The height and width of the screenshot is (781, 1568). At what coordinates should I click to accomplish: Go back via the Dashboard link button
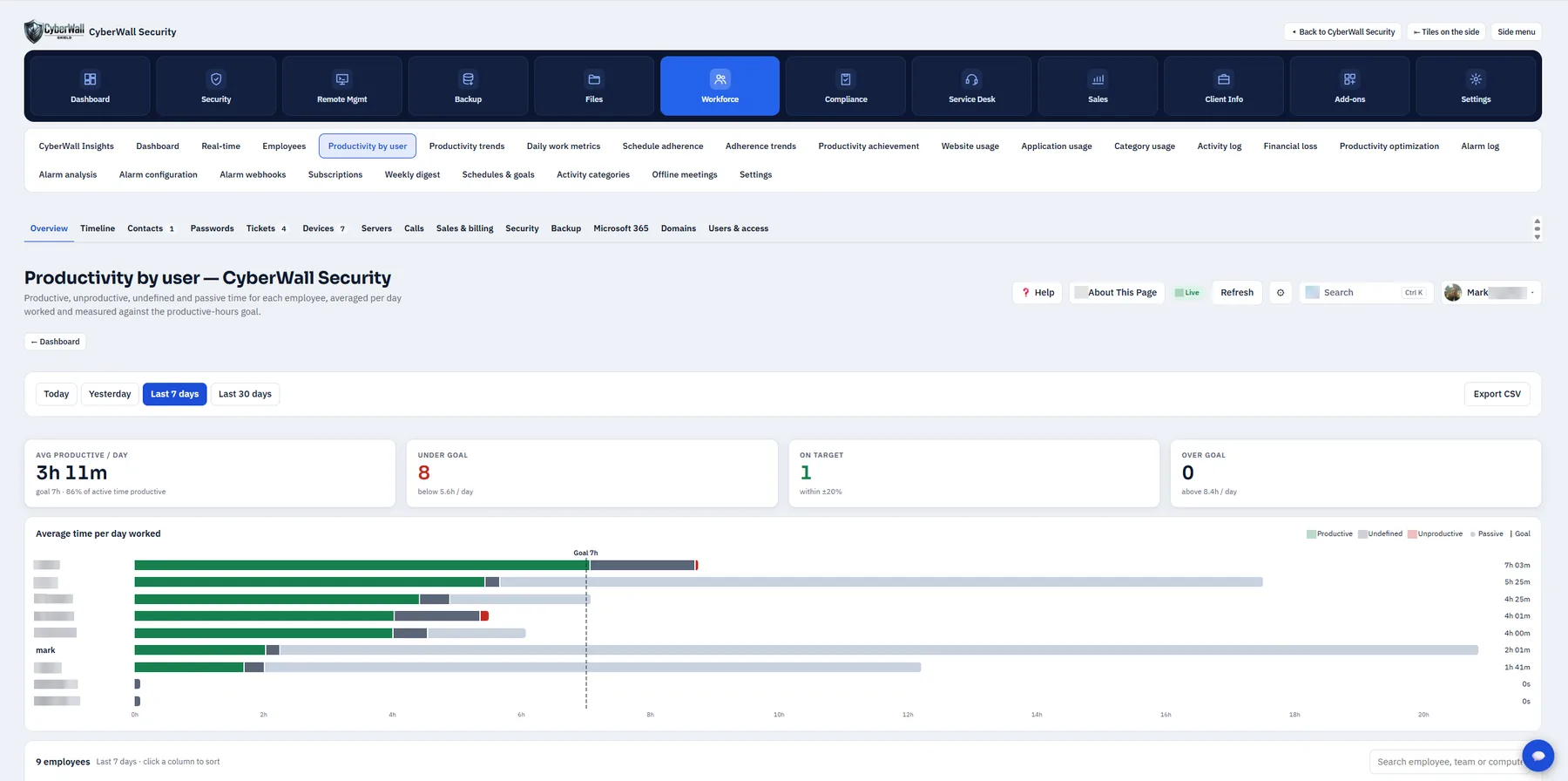point(55,342)
